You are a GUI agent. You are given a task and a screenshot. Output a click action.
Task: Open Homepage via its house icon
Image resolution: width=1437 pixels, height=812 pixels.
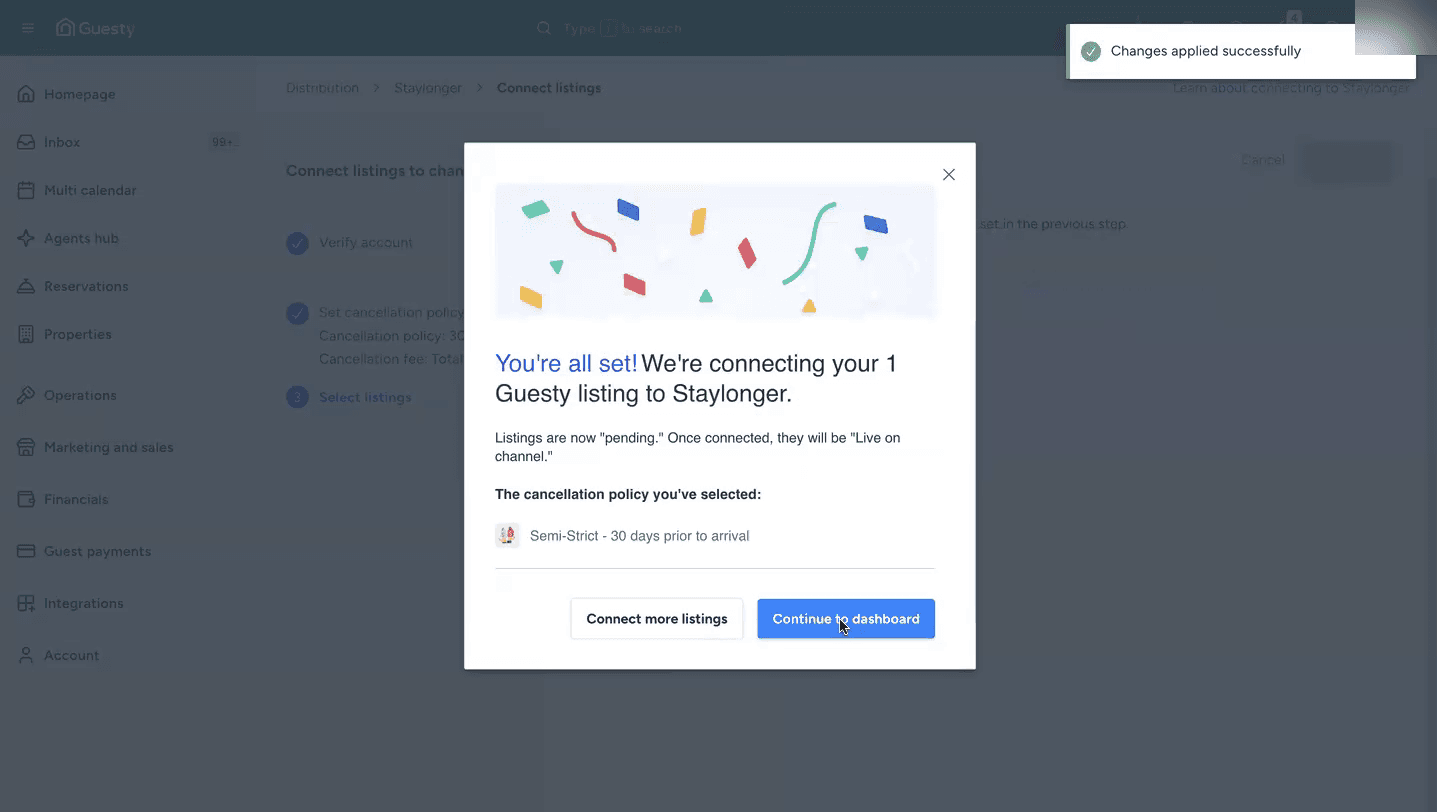pos(26,94)
